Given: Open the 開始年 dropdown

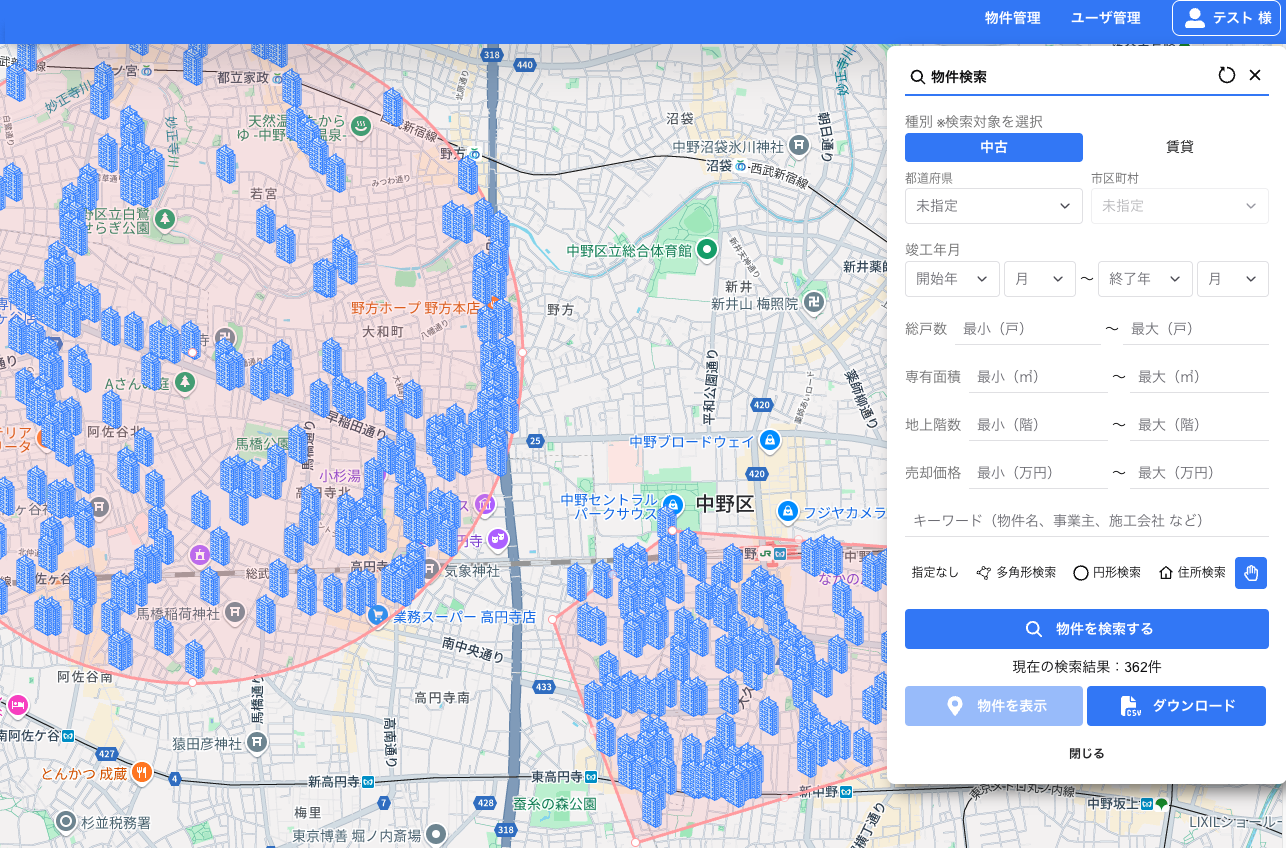Looking at the screenshot, I should (953, 279).
